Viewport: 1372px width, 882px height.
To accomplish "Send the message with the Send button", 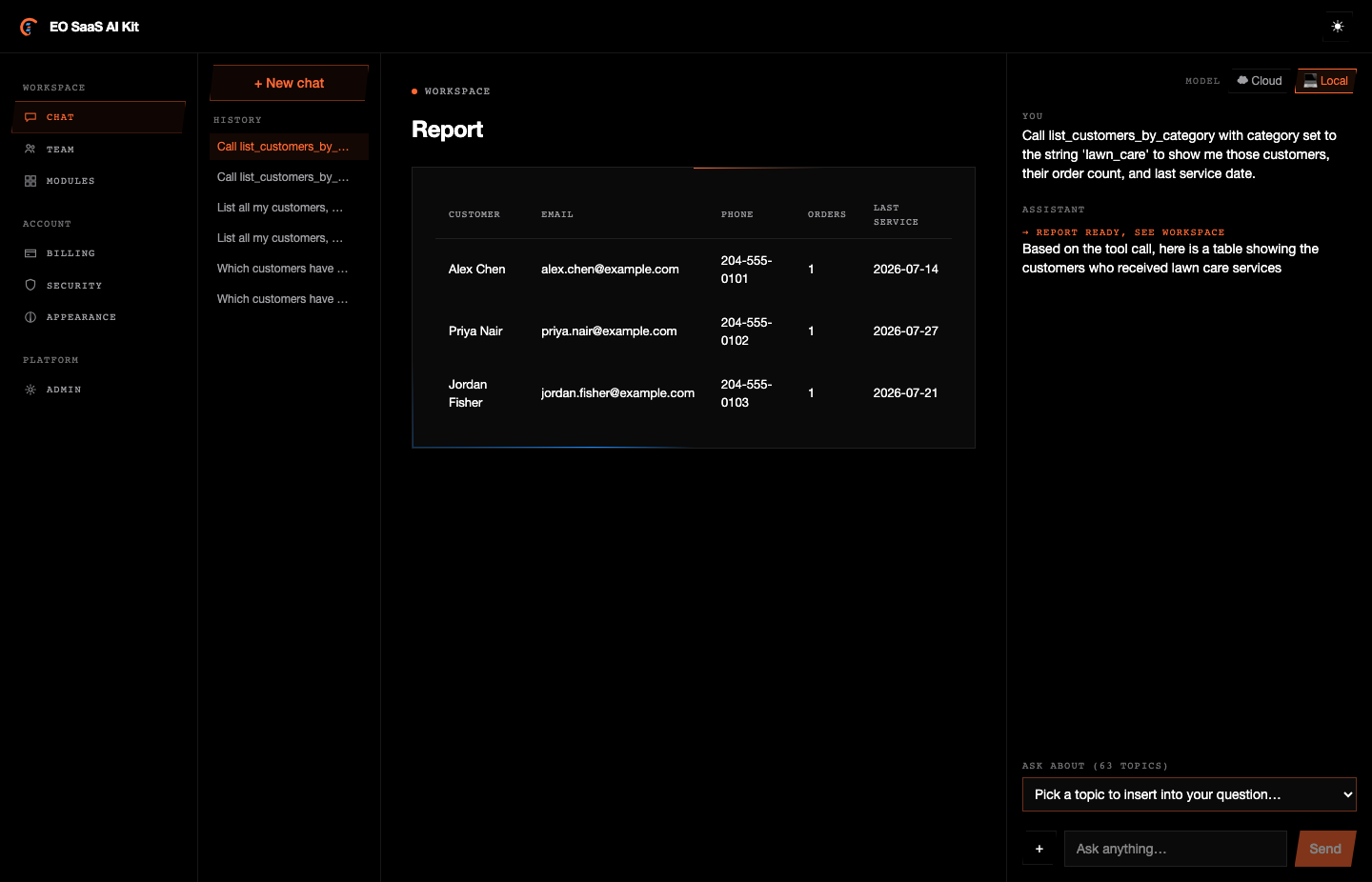I will pos(1325,849).
